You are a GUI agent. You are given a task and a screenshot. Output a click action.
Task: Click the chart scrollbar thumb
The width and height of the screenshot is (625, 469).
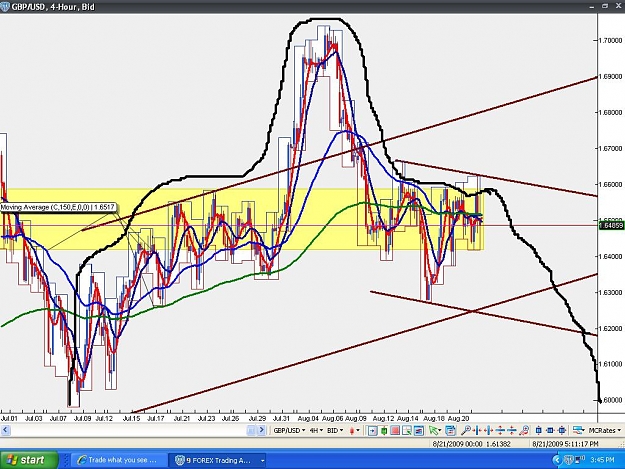[x=250, y=430]
